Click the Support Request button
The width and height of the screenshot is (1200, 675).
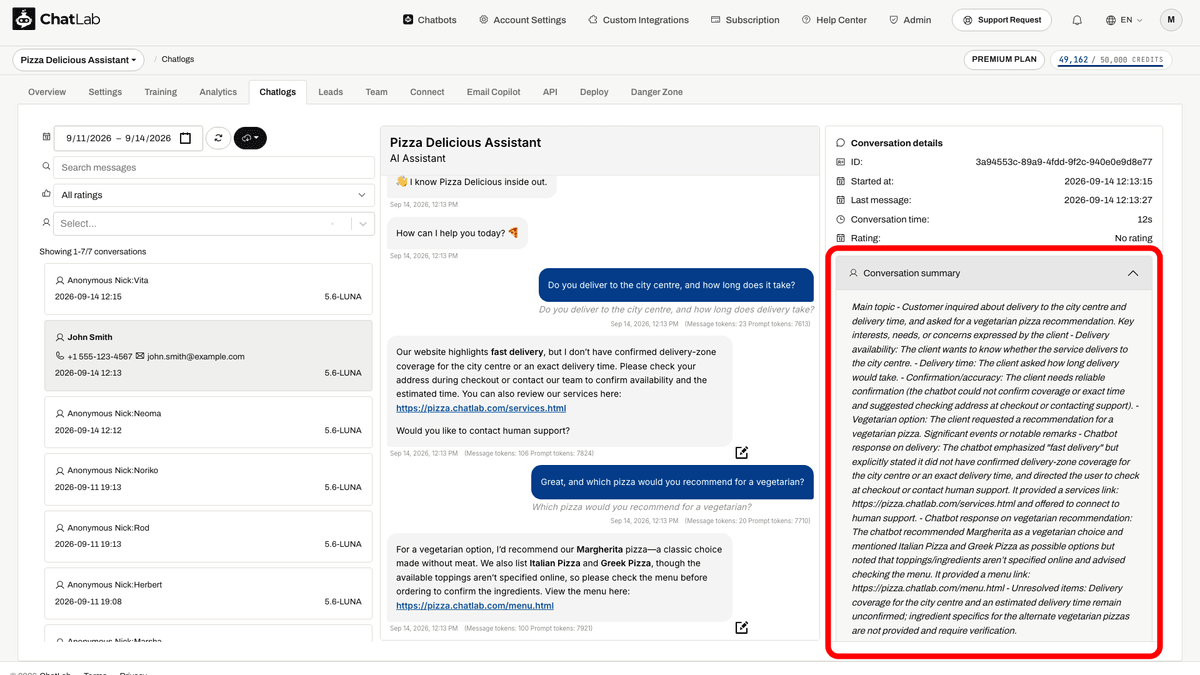coord(1003,20)
